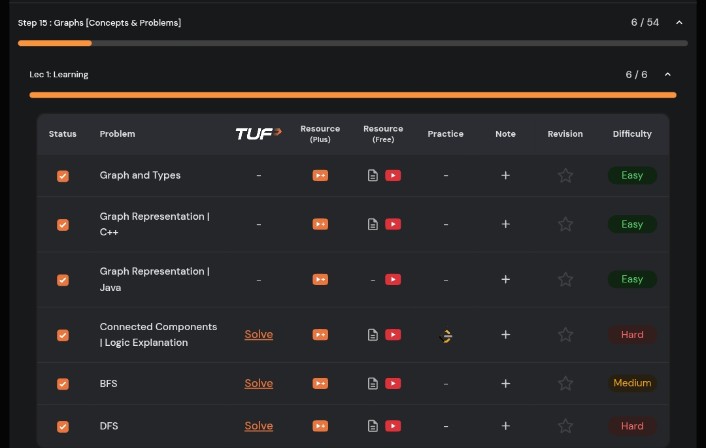Viewport: 706px width, 448px height.
Task: Play YouTube video for DFS
Action: [393, 425]
